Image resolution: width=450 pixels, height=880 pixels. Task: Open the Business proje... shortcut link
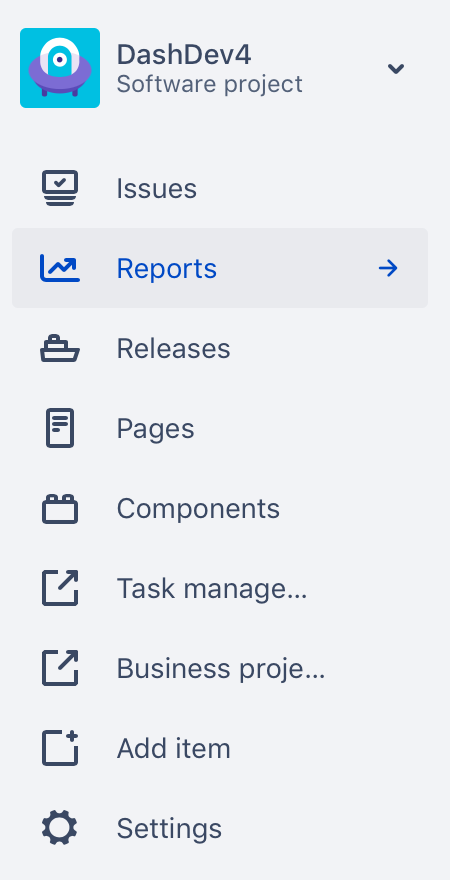click(220, 668)
